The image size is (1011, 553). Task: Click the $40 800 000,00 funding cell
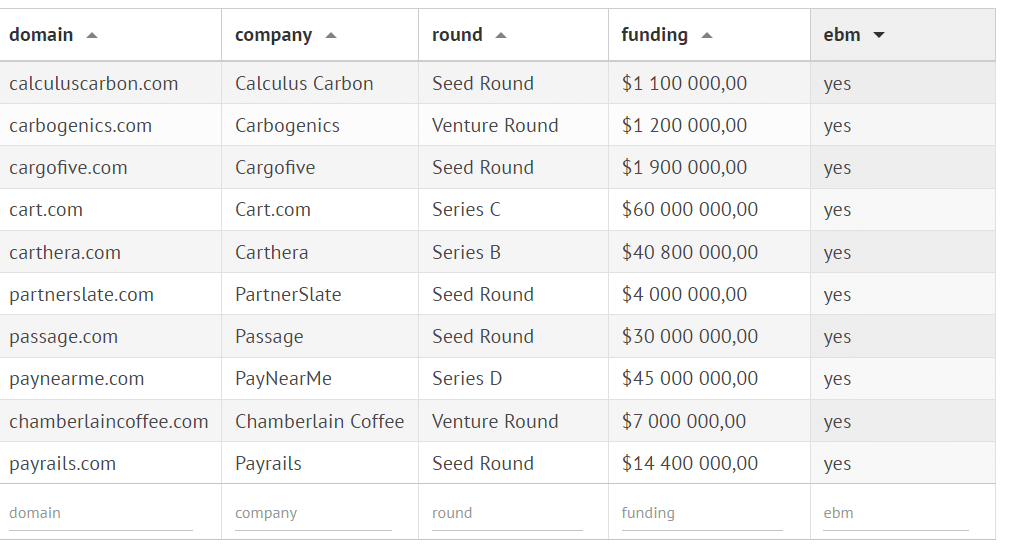tap(690, 253)
